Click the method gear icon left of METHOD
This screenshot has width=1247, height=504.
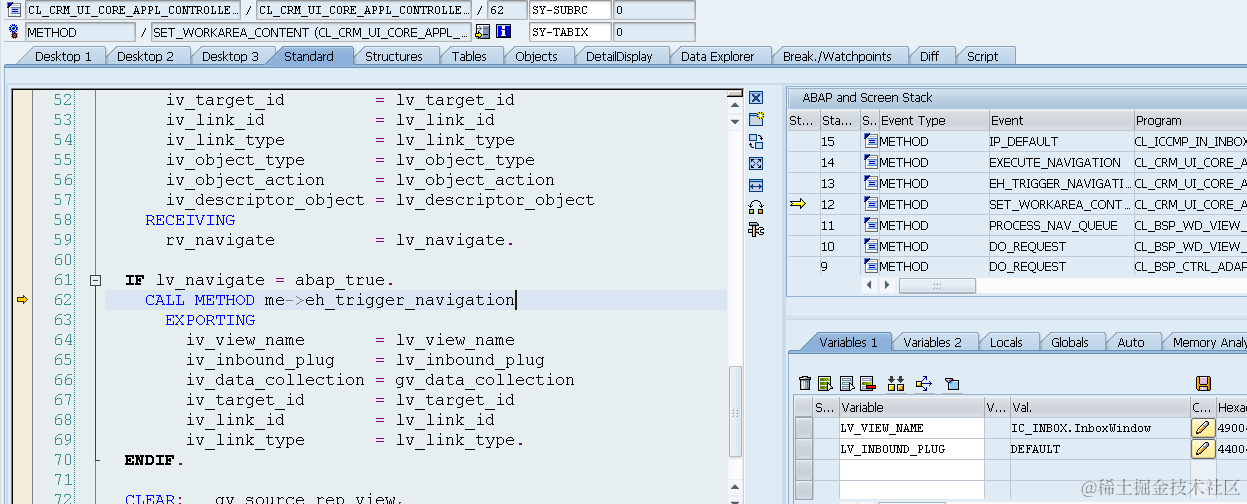click(x=14, y=32)
